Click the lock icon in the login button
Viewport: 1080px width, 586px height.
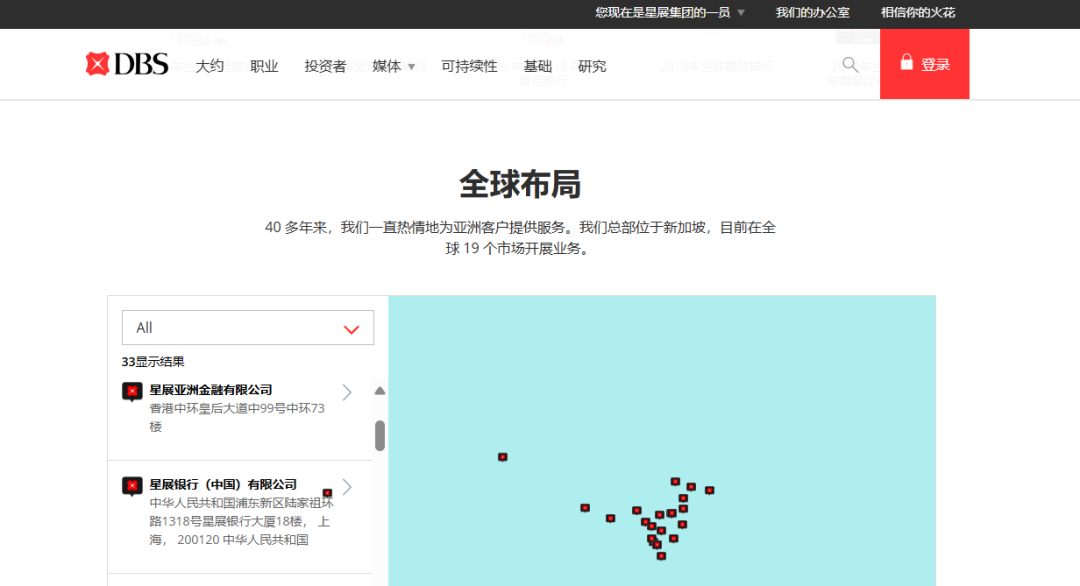click(906, 62)
